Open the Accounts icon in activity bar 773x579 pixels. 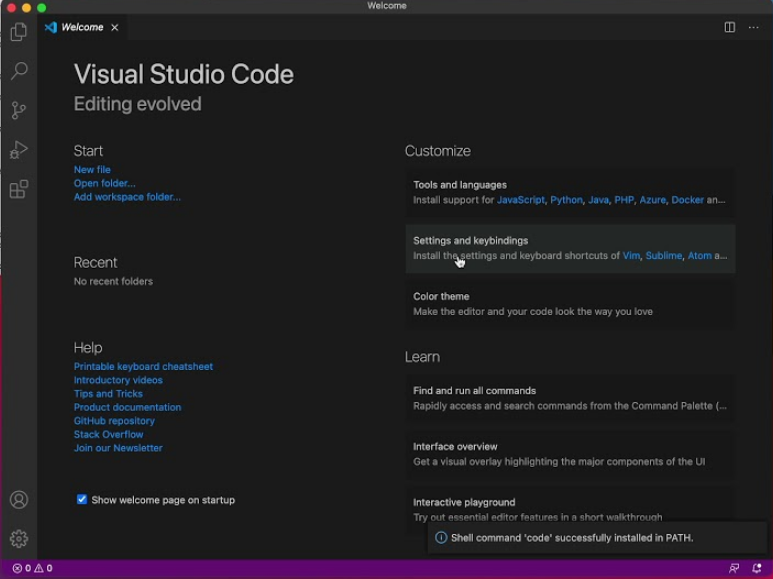[19, 500]
